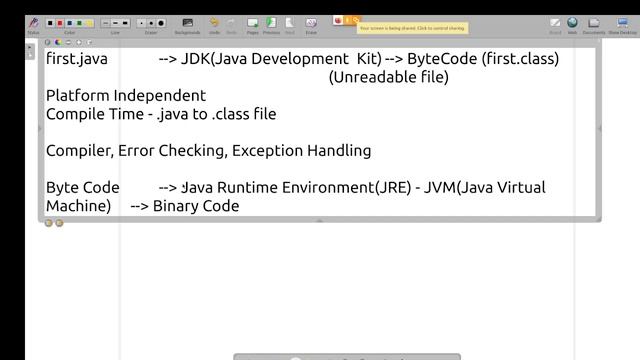Screen dimensions: 640x360
Task: Pick the small eraser size
Action: [141, 23]
